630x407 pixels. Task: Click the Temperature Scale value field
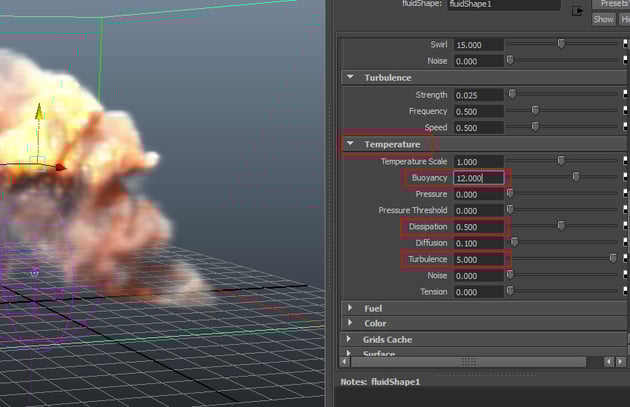pyautogui.click(x=479, y=162)
